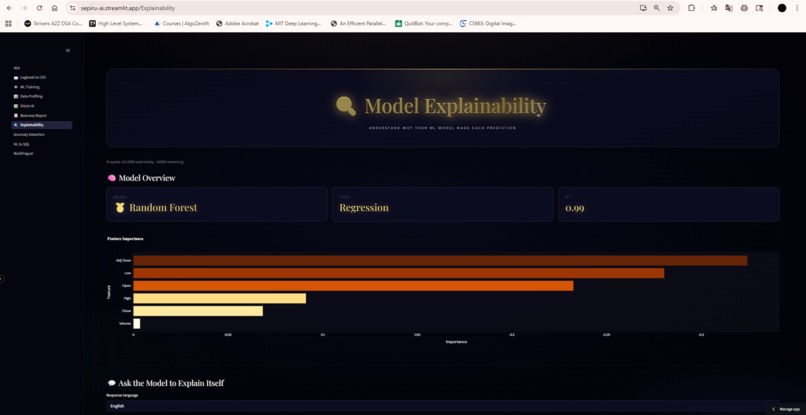Viewport: 806px width, 415px height.
Task: Open the CS663 Digital Image bookmark
Action: coord(488,23)
